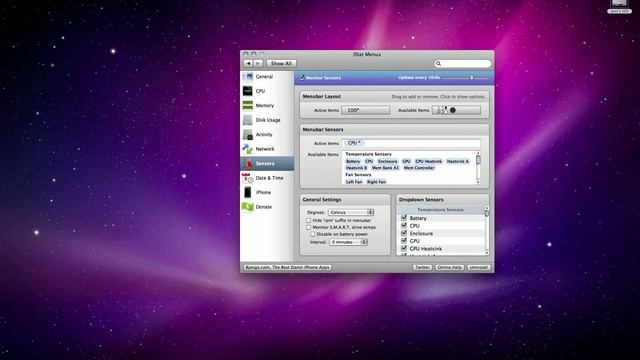Open Online Help

[x=449, y=267]
